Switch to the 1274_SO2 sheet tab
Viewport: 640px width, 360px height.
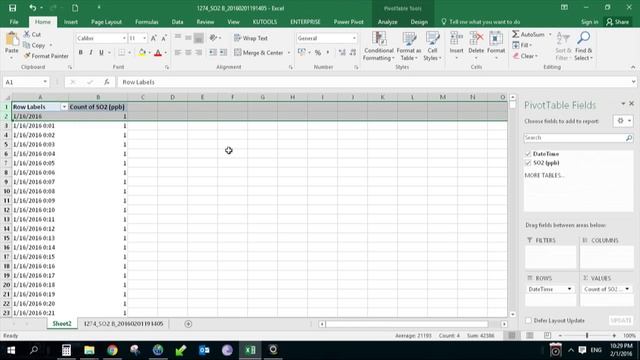pyautogui.click(x=123, y=324)
